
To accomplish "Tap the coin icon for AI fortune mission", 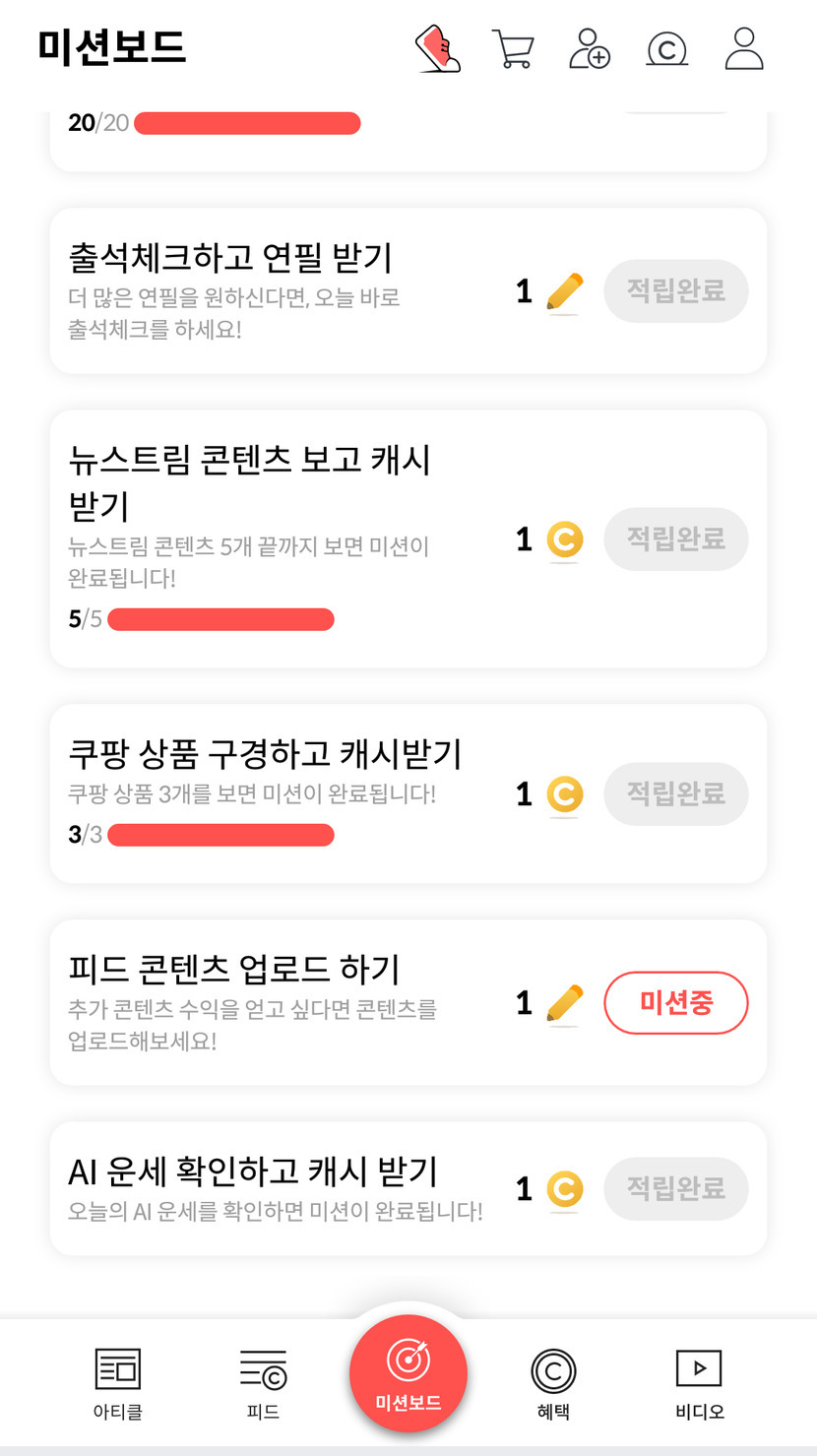I will pos(564,1188).
